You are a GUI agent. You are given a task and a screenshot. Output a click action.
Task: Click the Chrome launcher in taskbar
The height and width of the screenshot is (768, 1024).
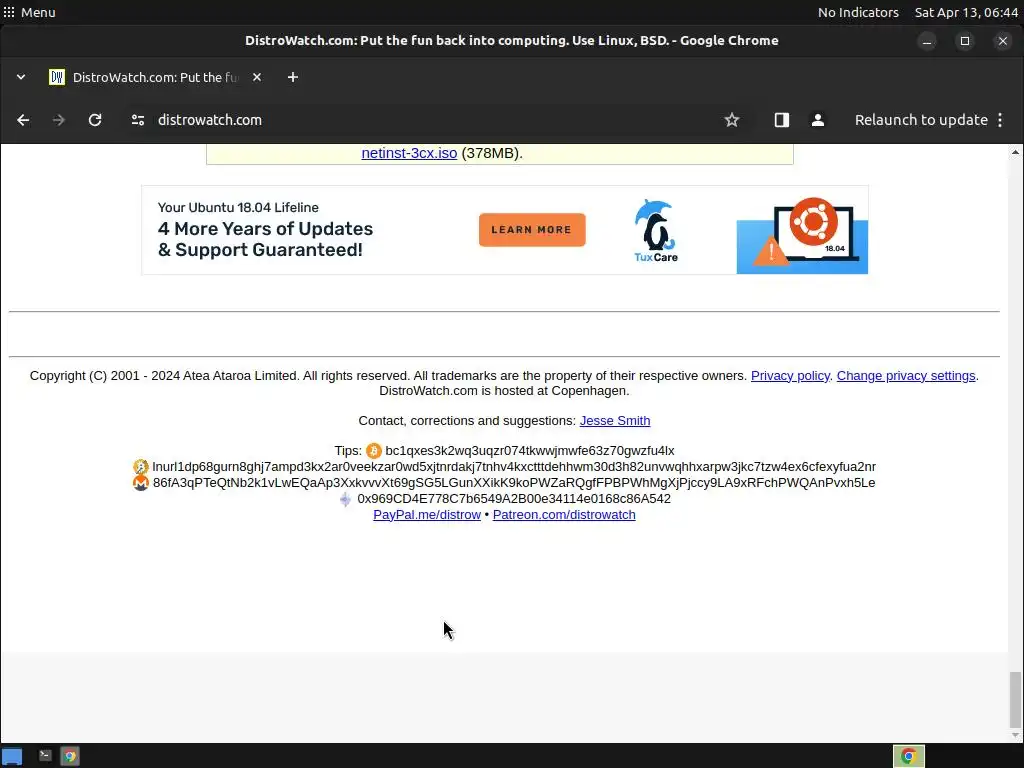click(70, 756)
